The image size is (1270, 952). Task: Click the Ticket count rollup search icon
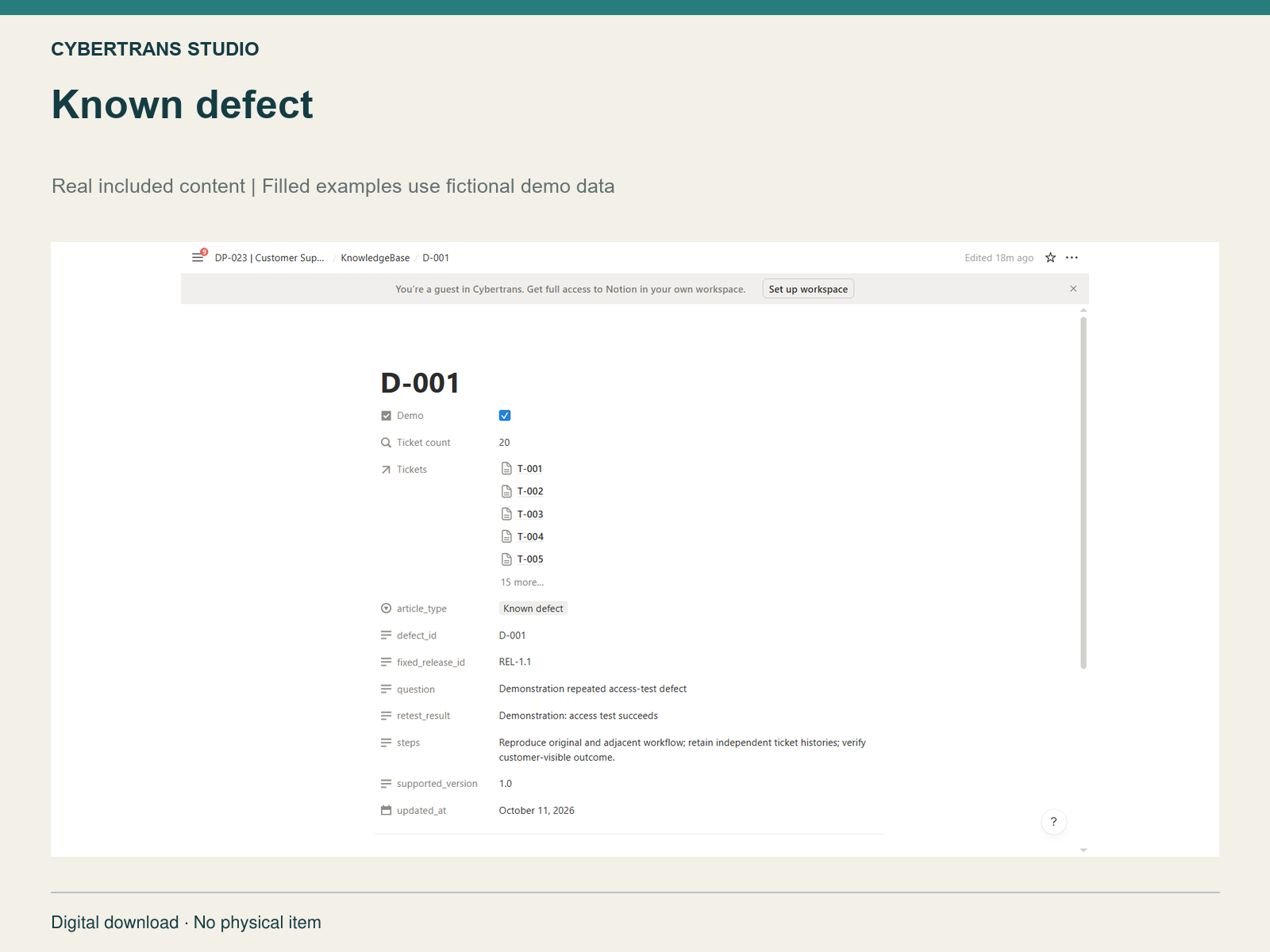pos(386,443)
